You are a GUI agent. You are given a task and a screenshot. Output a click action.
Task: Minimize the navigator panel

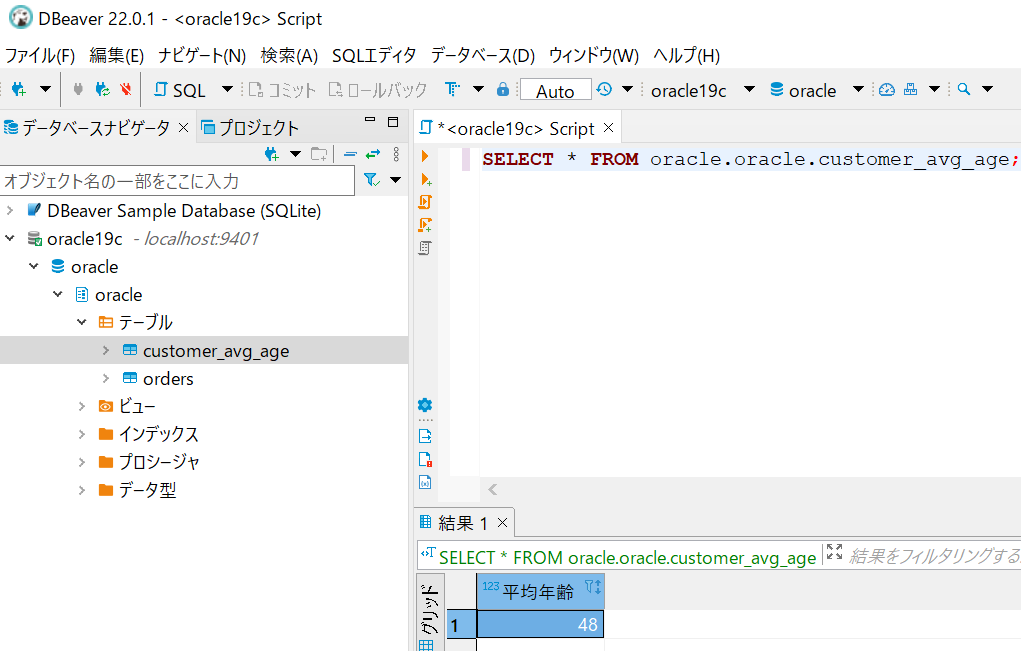(x=371, y=120)
